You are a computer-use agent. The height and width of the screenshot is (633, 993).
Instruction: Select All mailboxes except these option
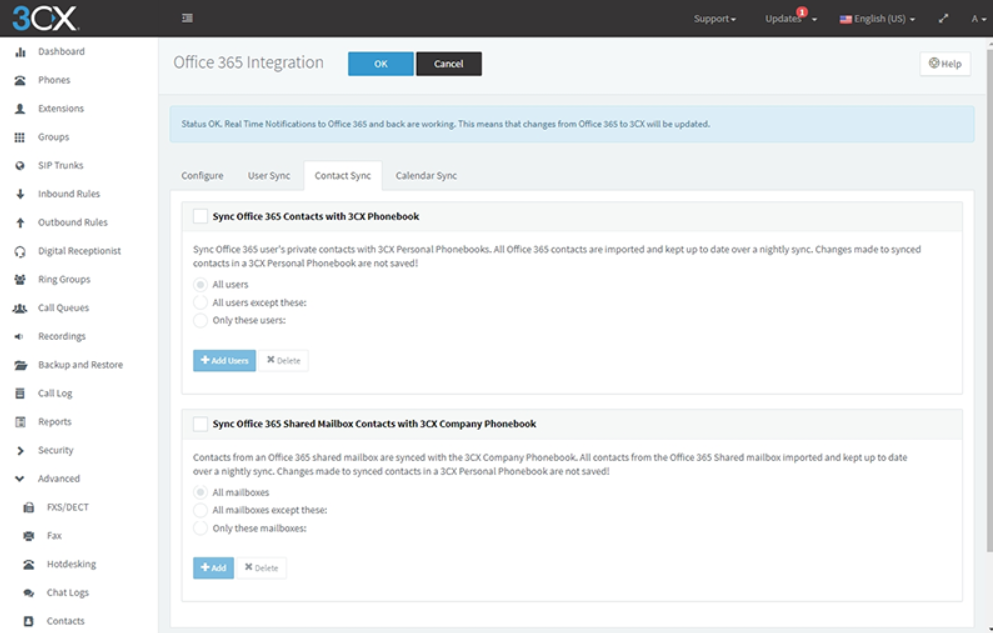click(x=200, y=510)
